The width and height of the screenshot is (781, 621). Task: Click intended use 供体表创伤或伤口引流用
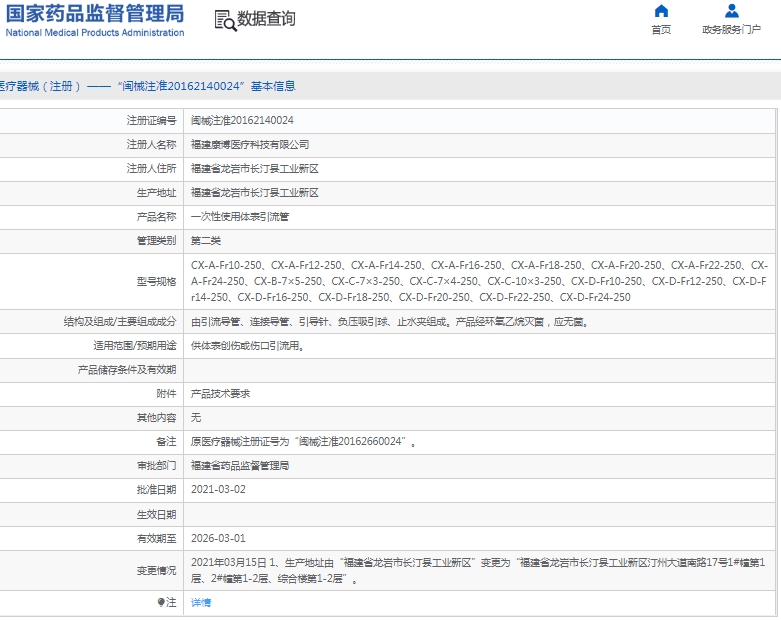(x=248, y=346)
